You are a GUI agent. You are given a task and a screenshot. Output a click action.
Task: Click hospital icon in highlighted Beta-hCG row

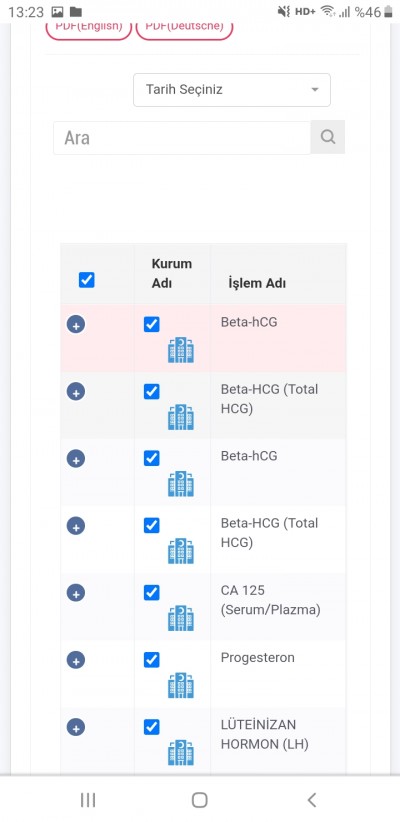(x=181, y=350)
